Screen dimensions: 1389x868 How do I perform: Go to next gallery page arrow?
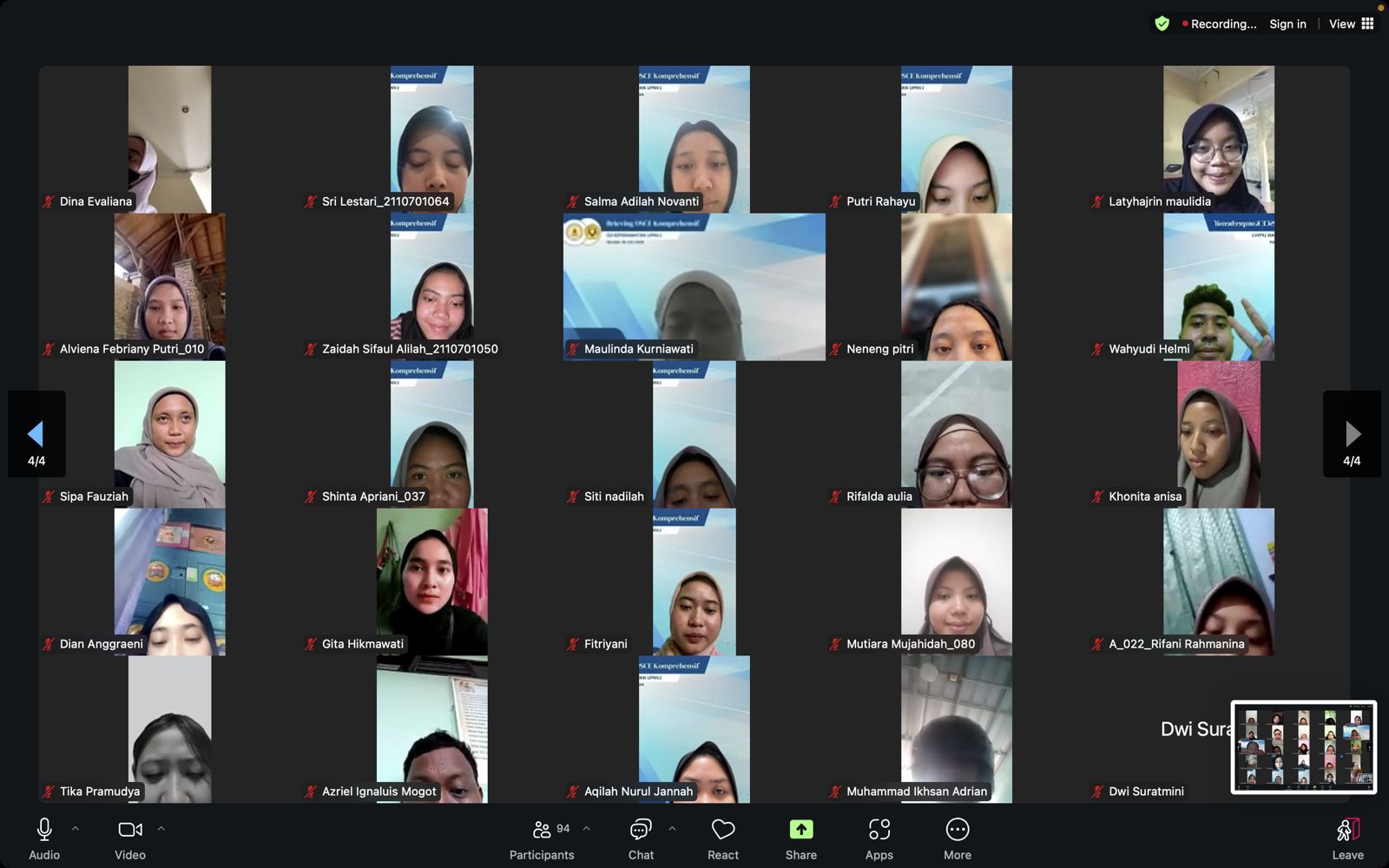point(1352,434)
